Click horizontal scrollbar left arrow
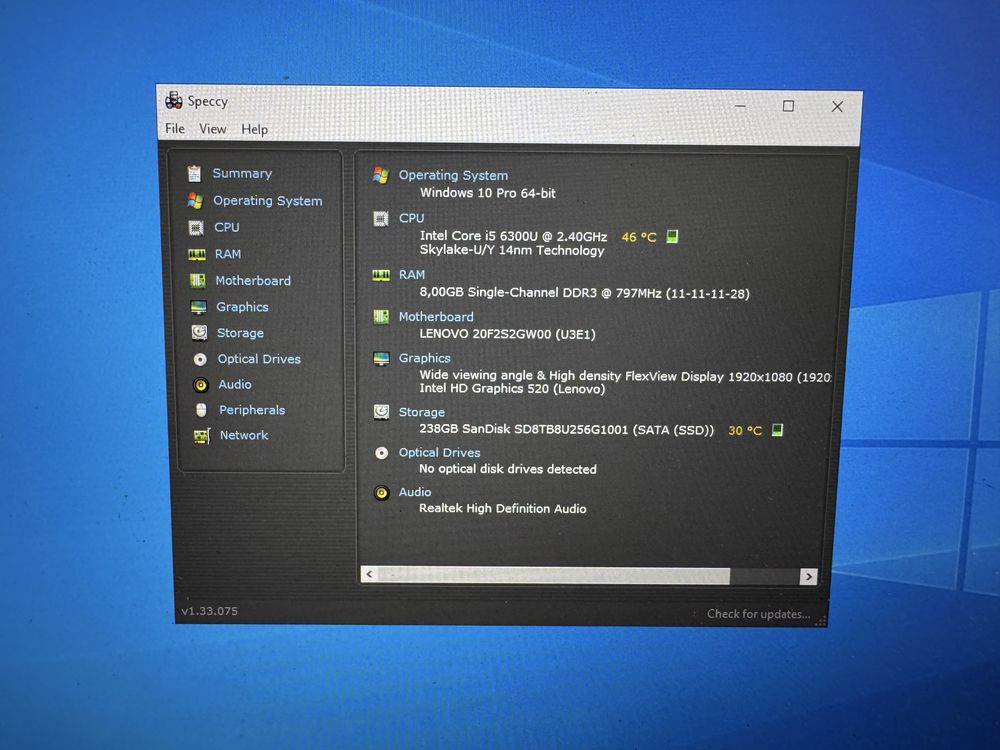 (369, 575)
